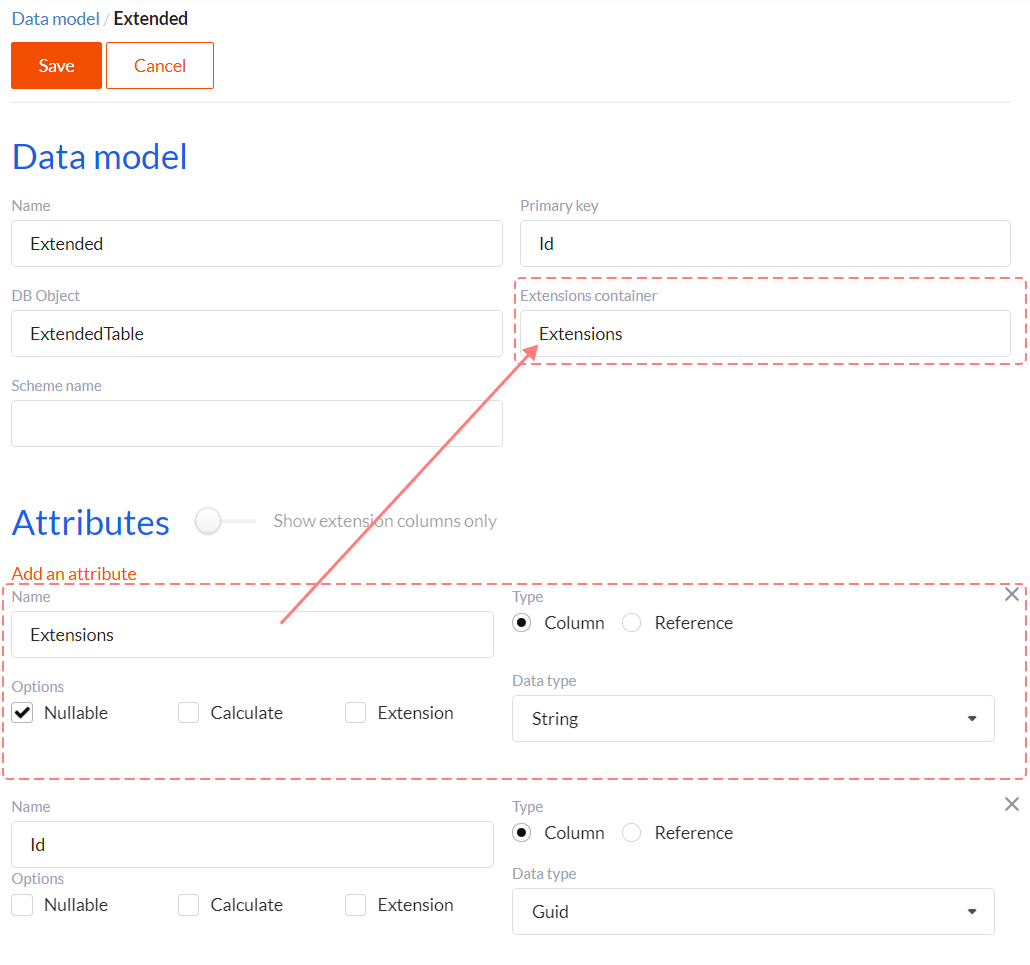Click the Attributes heading
The image size is (1030, 965).
[x=91, y=523]
